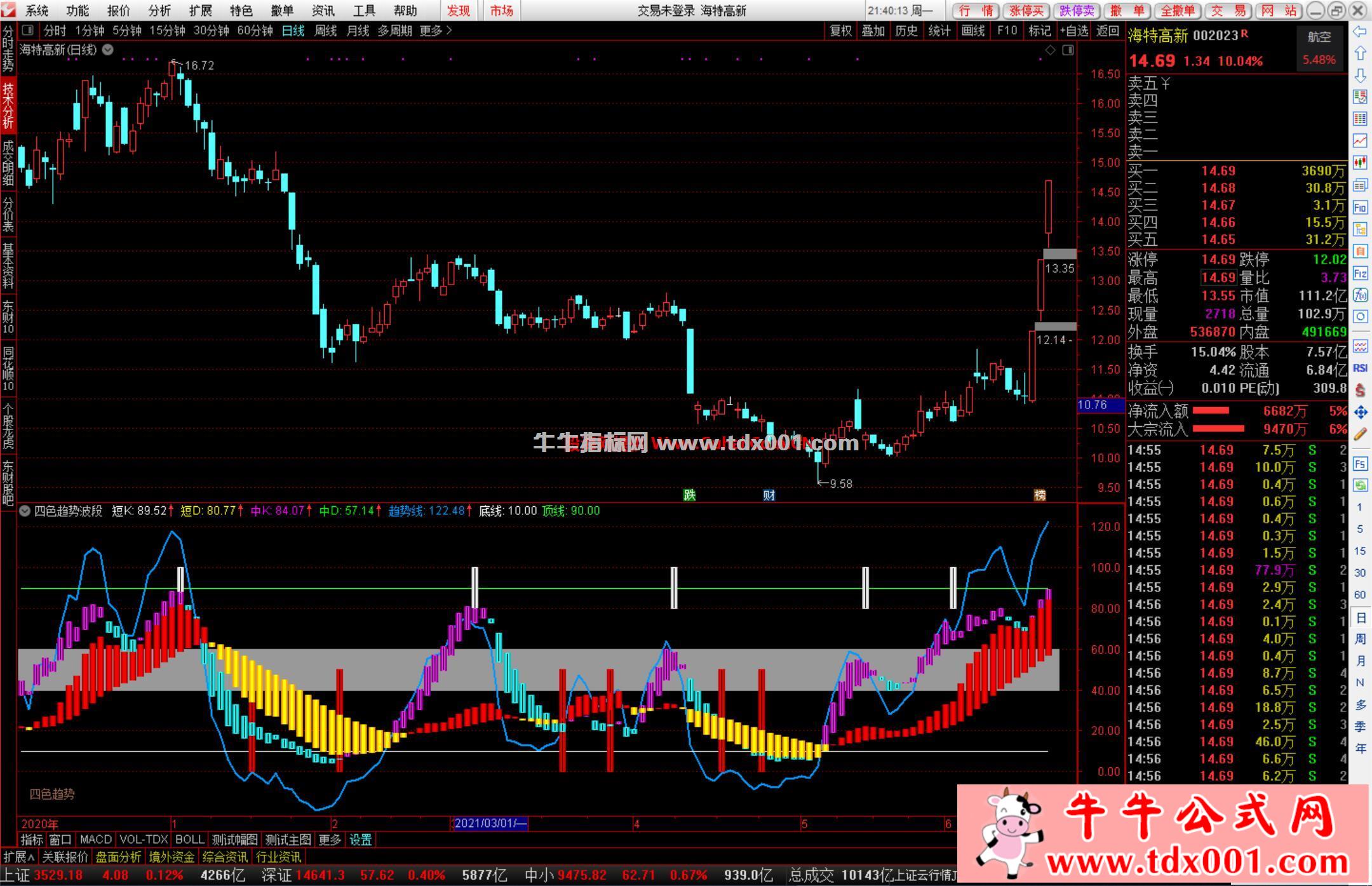Click the 2021/03/01 date marker on timeline
Image resolution: width=1372 pixels, height=886 pixels.
(490, 824)
